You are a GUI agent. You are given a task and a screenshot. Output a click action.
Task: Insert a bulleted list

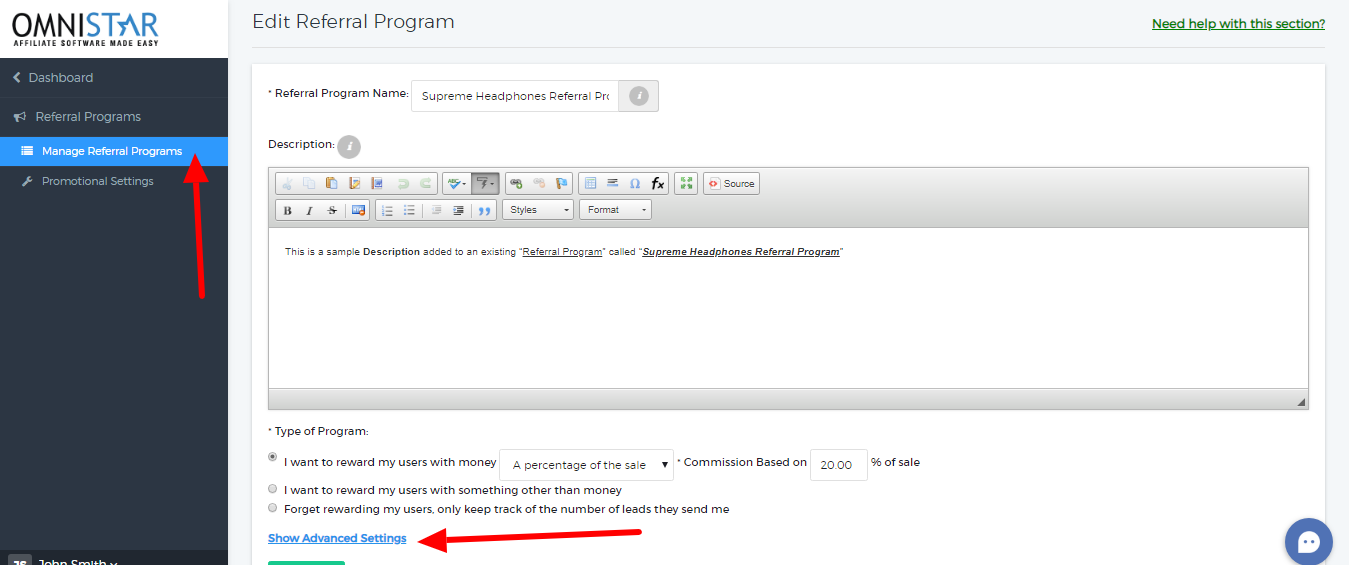(x=409, y=210)
